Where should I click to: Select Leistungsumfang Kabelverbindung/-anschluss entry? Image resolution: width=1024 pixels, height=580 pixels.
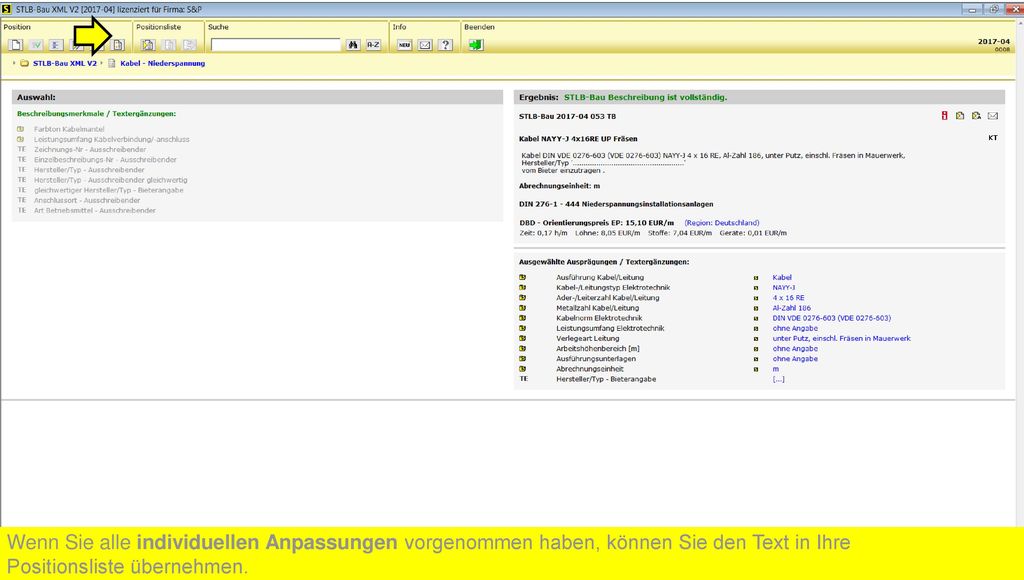pyautogui.click(x=112, y=139)
